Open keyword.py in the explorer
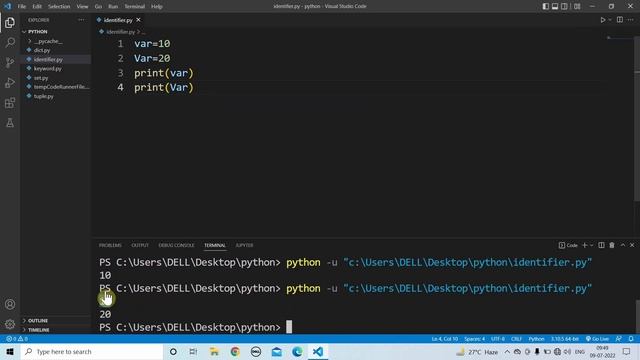The image size is (640, 360). 48,69
